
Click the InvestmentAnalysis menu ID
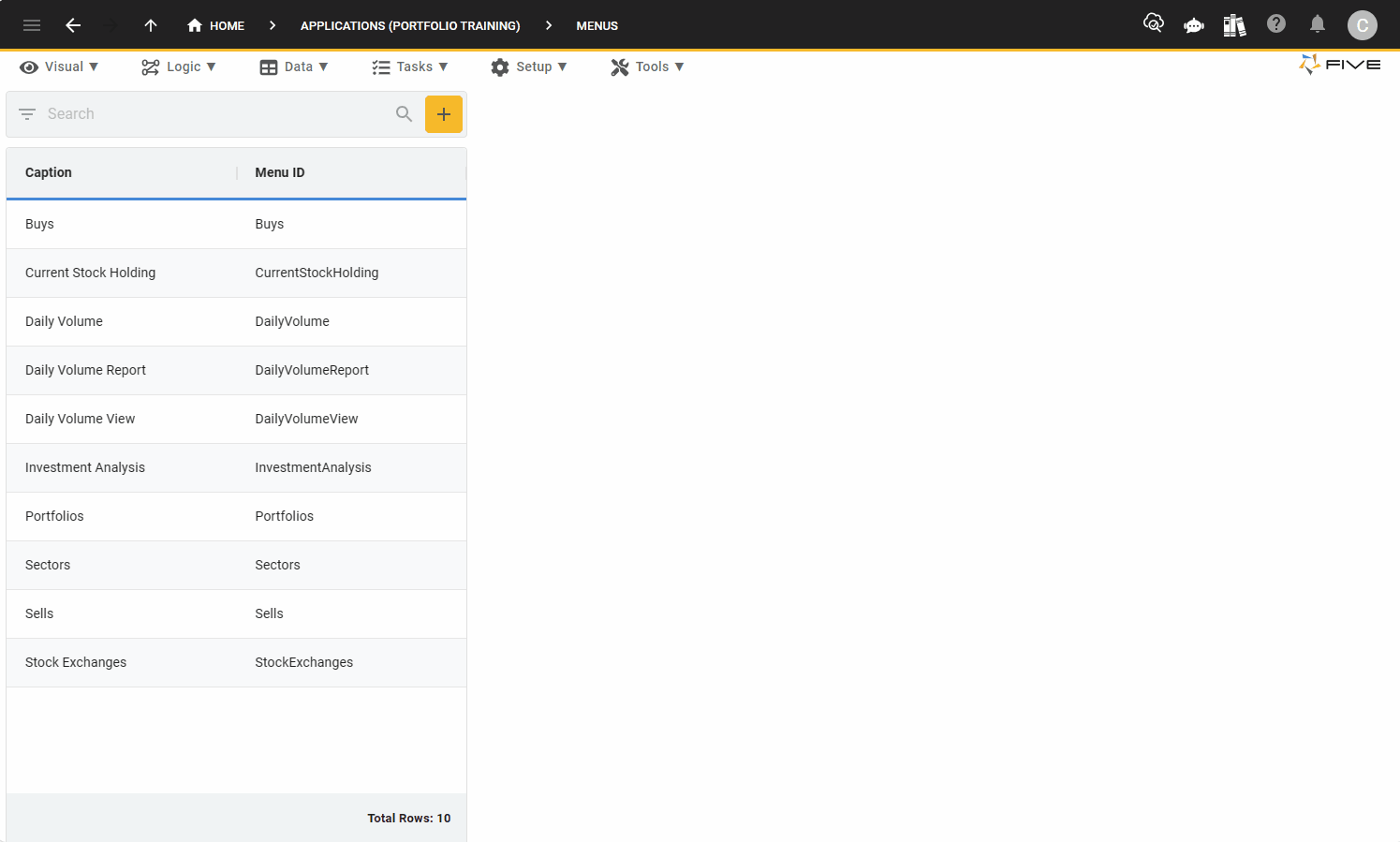coord(313,467)
